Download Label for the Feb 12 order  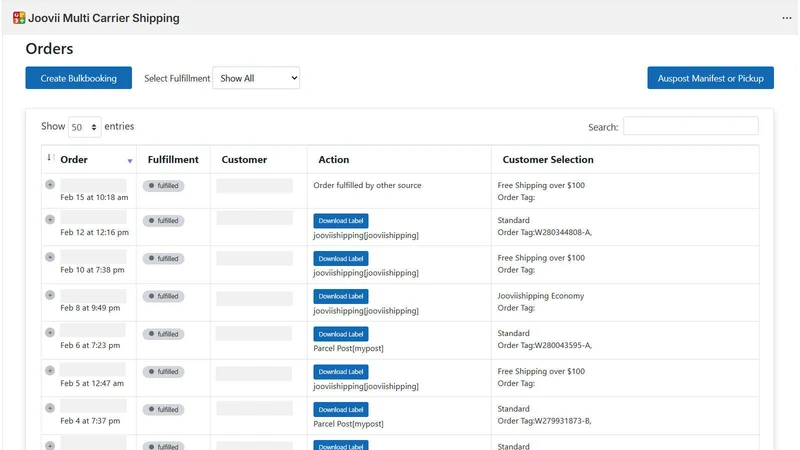[x=341, y=221]
